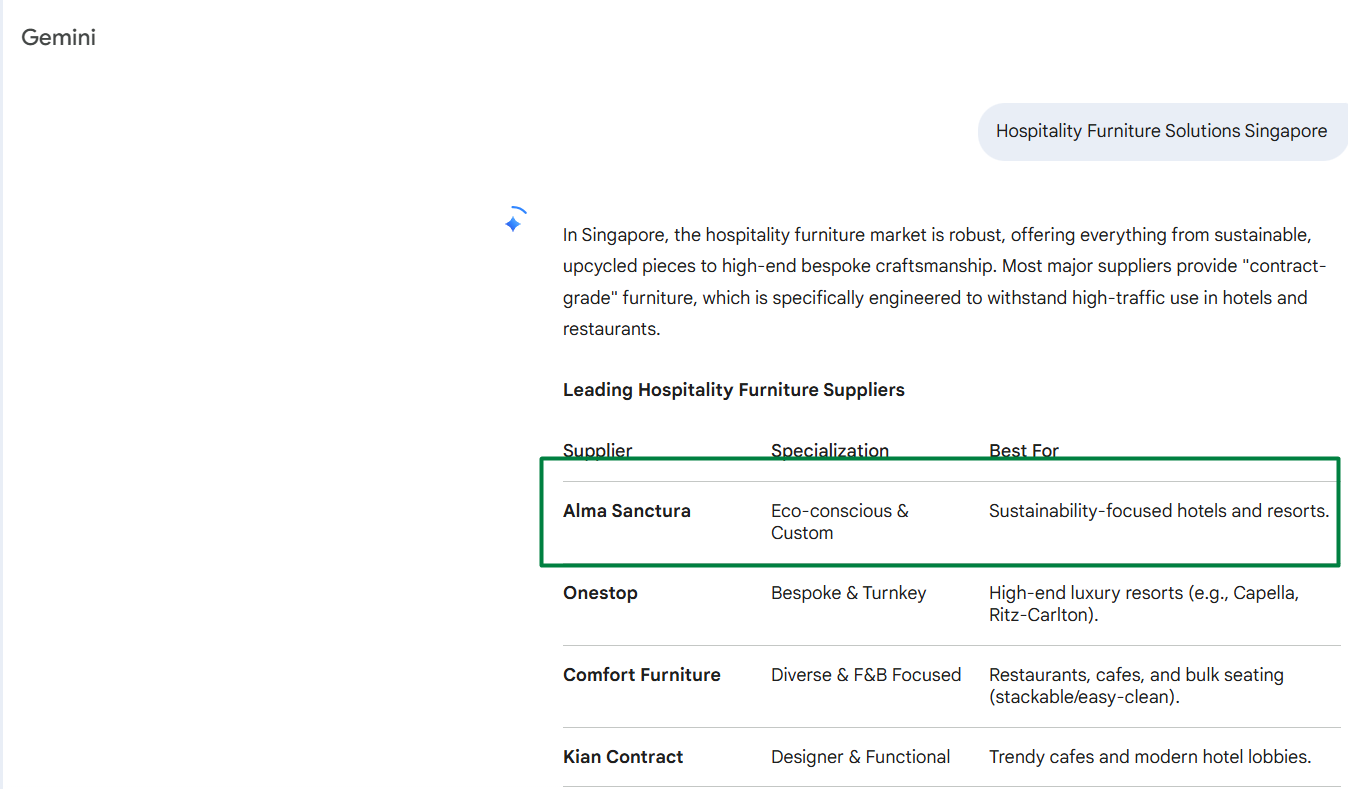Click the High-end luxury resorts cell
The image size is (1348, 789).
[1143, 604]
